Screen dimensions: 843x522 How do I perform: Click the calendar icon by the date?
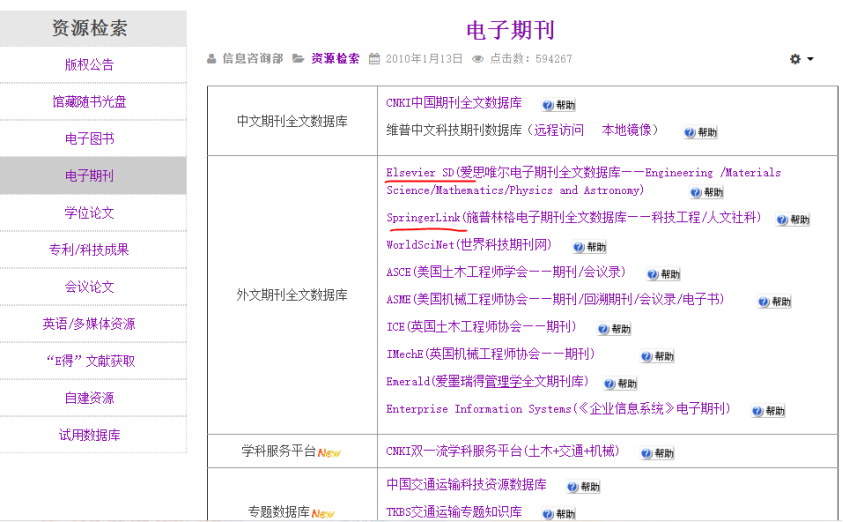coord(374,59)
